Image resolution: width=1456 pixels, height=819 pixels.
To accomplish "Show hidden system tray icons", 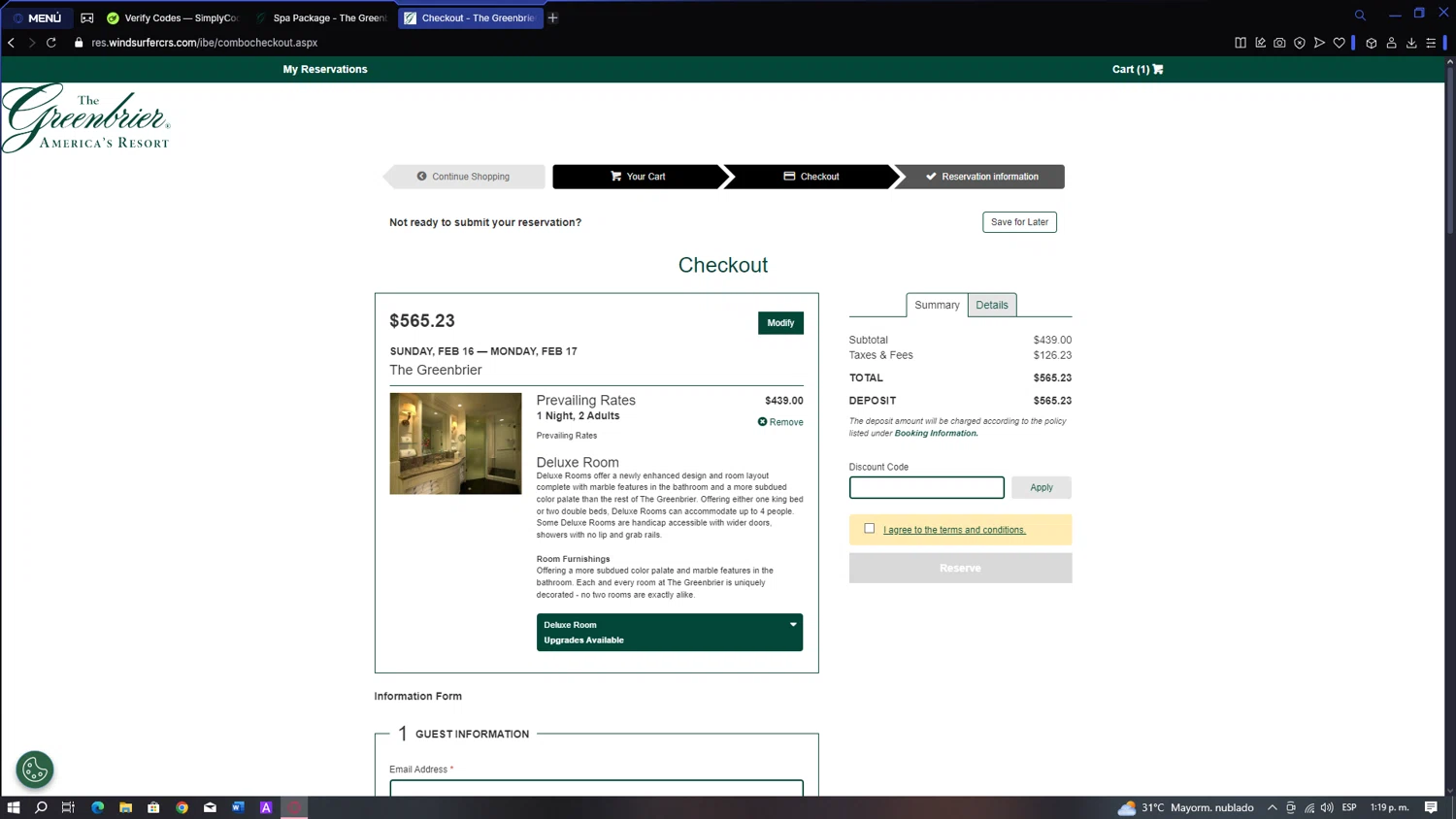I will (1272, 807).
